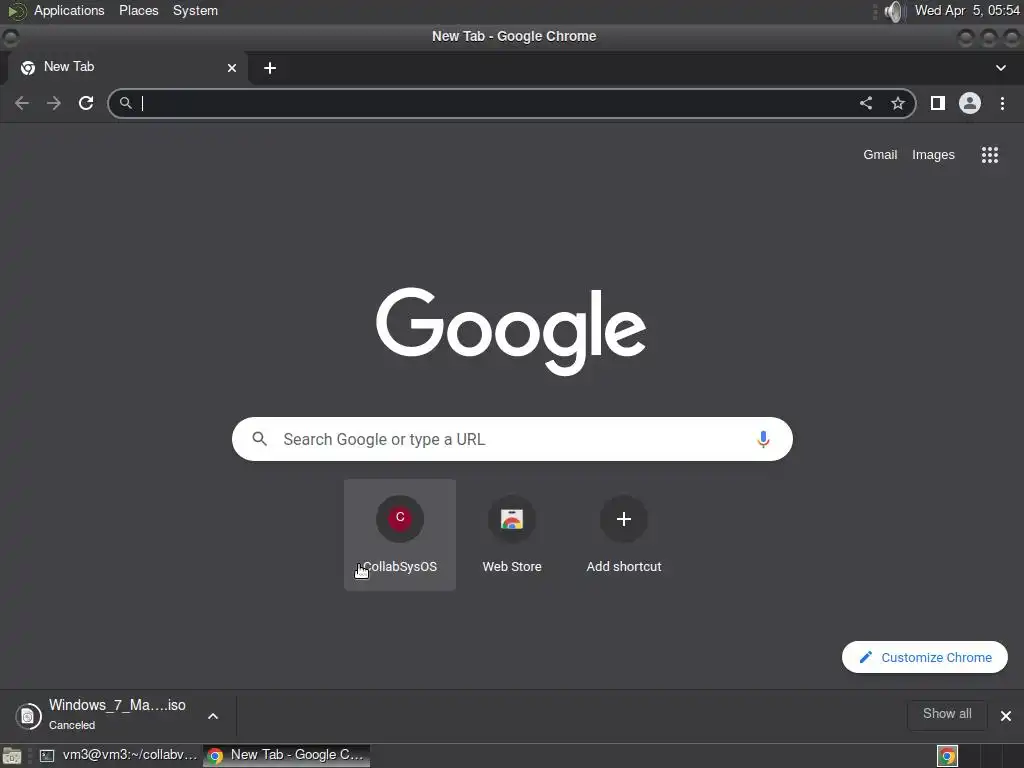Viewport: 1024px width, 768px height.
Task: Expand options for Windows_7 iso download
Action: [213, 716]
